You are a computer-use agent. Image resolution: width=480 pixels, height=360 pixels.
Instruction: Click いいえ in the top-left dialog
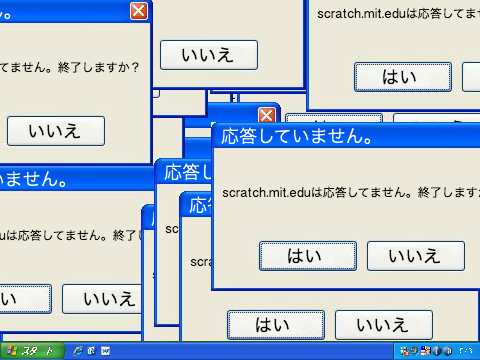[x=56, y=131]
